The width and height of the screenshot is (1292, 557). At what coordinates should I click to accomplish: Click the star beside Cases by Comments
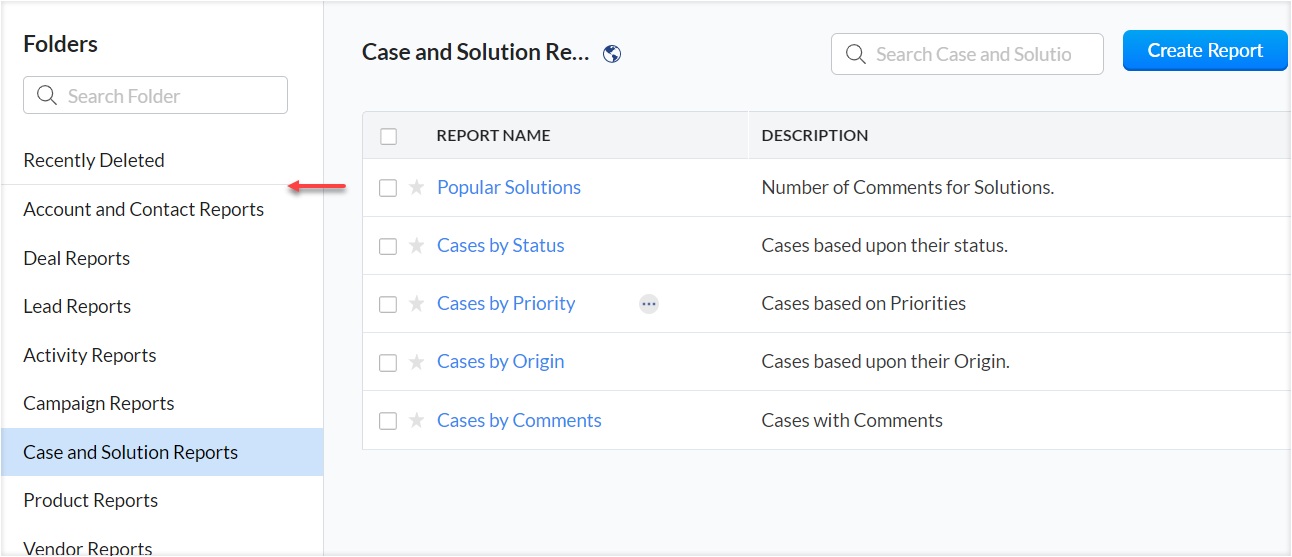click(417, 421)
